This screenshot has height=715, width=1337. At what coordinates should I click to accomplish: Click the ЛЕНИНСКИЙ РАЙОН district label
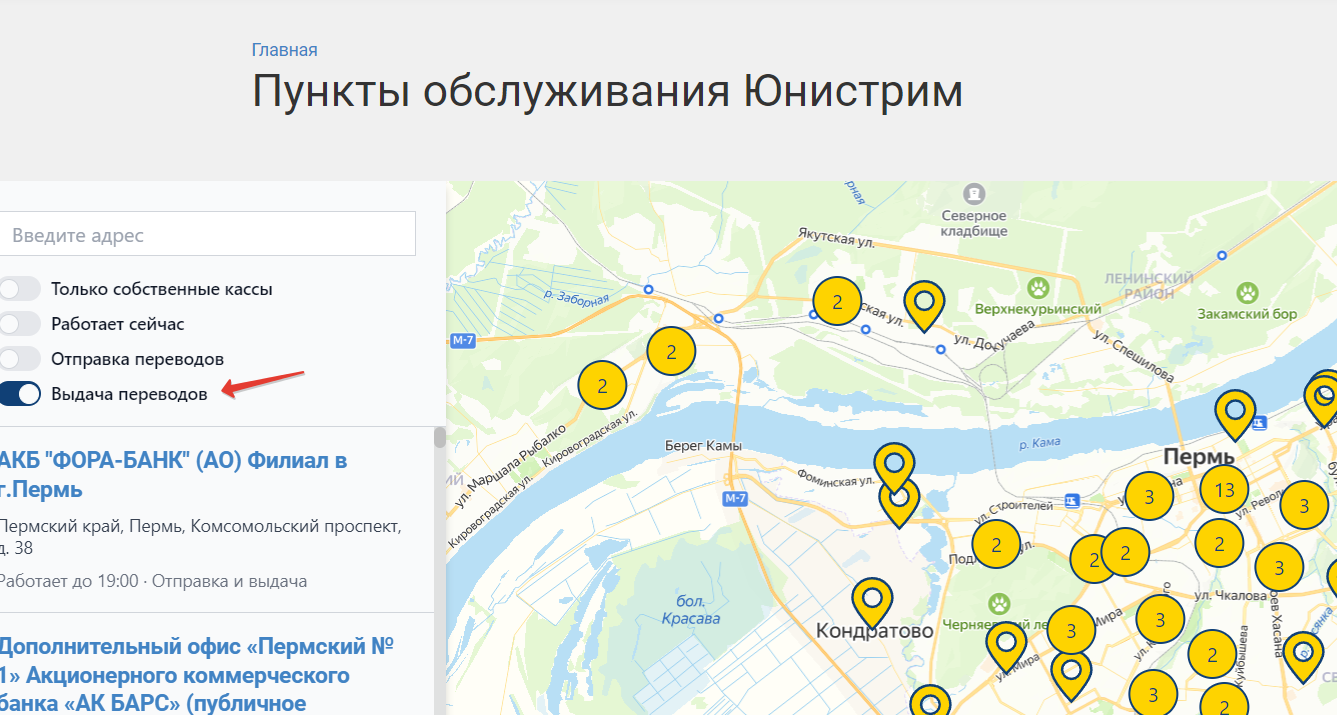(1149, 286)
